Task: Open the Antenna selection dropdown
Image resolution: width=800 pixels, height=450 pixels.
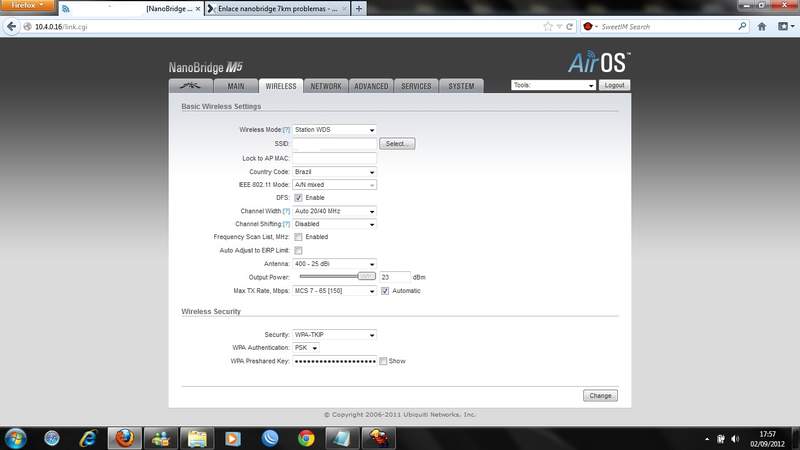Action: 334,264
